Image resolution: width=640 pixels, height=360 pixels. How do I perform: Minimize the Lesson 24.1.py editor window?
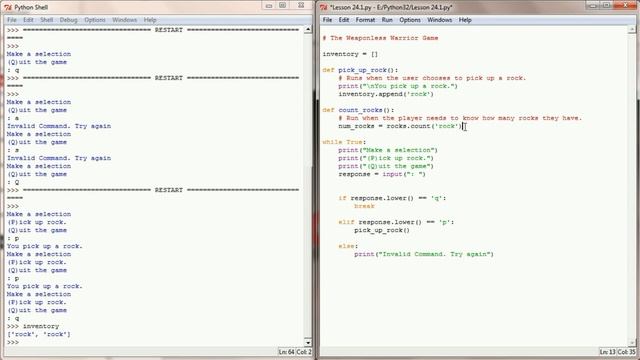pos(593,6)
